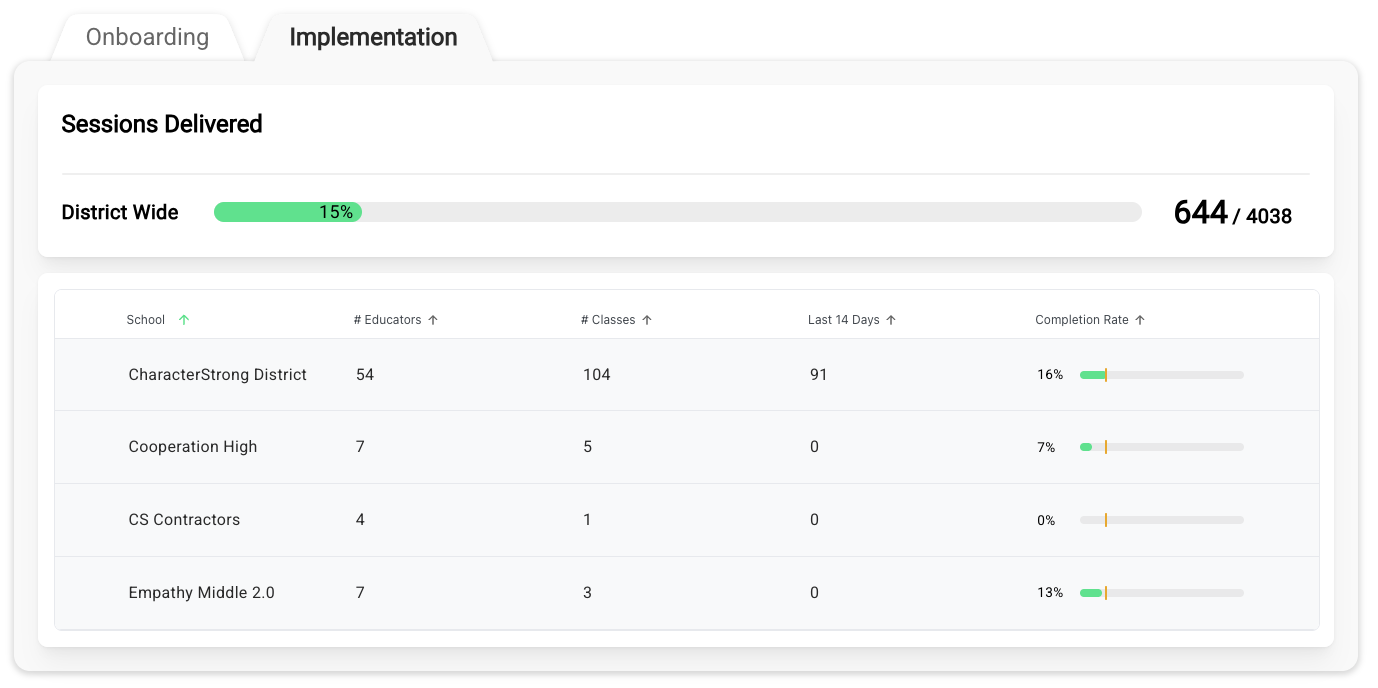Click CS Contractors 0% completion bar

(1161, 520)
